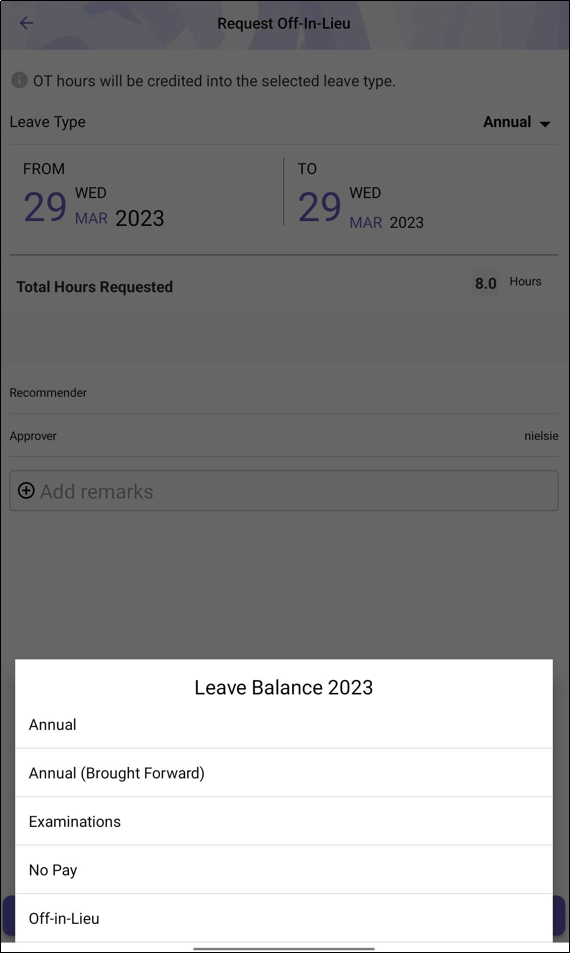Click the TO year 2023 text
Viewport: 571px width, 954px height.
(407, 223)
